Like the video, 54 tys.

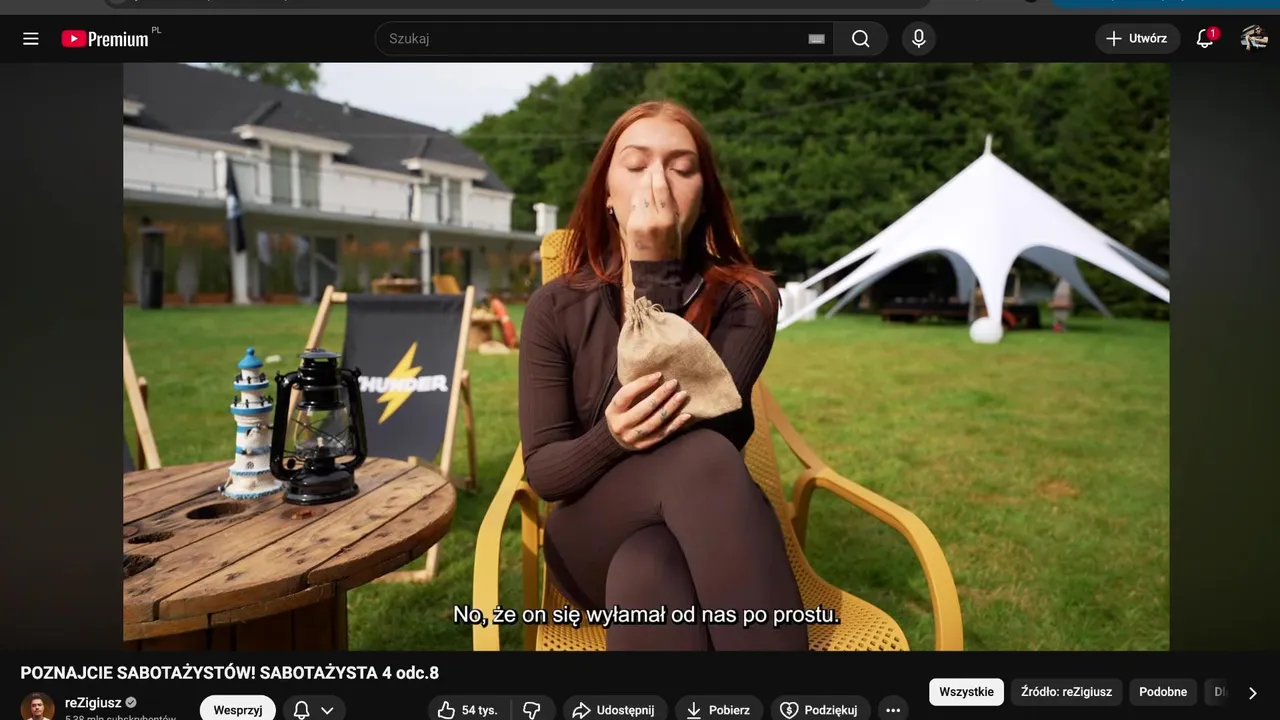[469, 709]
